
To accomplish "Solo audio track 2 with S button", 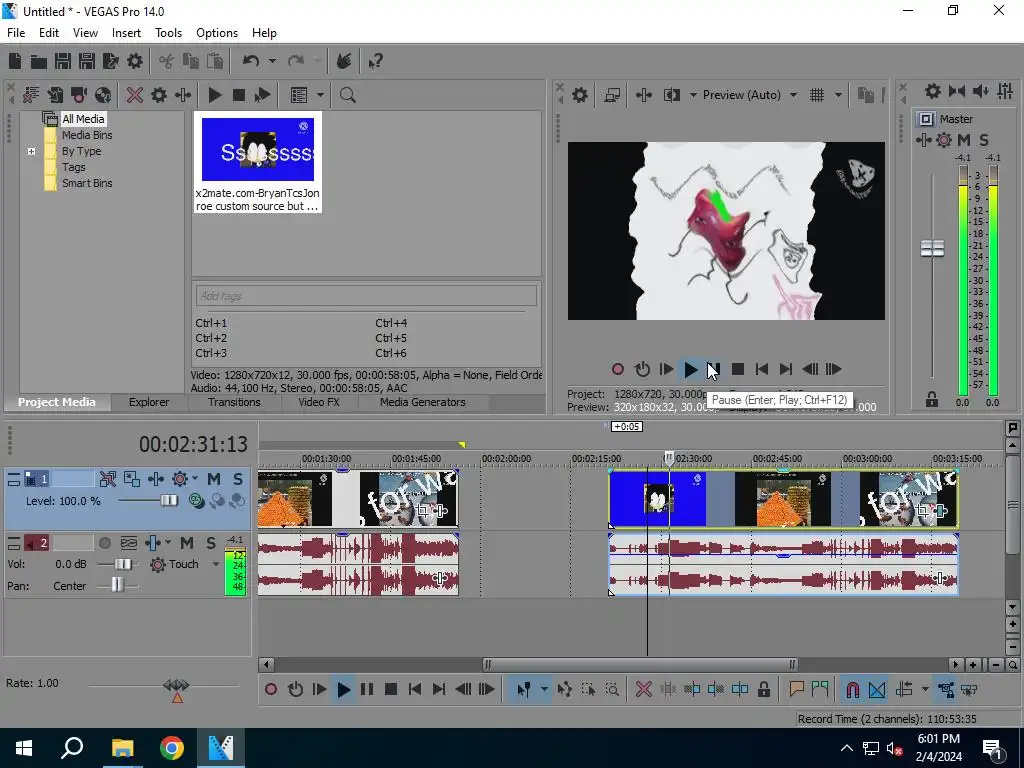I will [211, 543].
